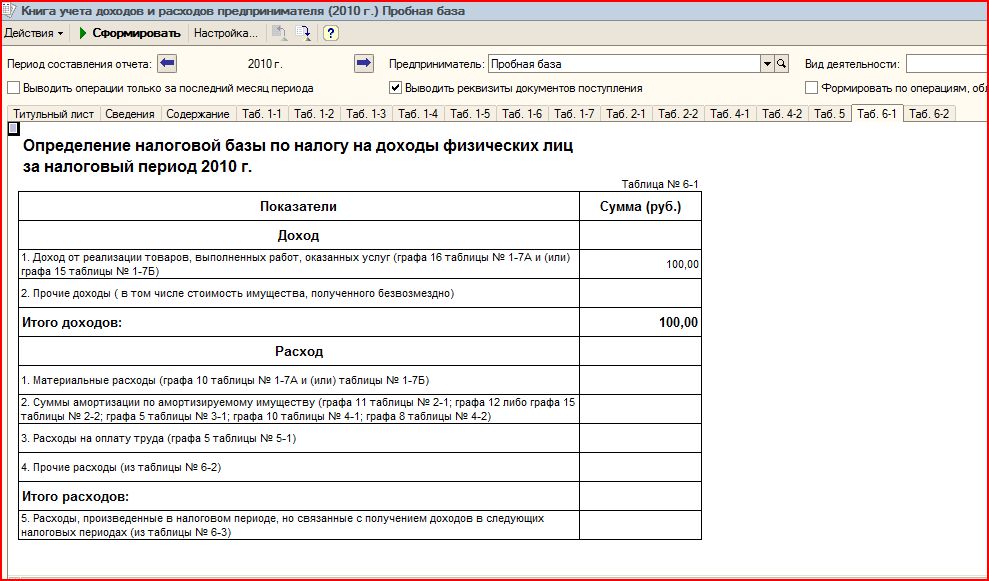This screenshot has width=989, height=581.
Task: Click the previous period left arrow
Action: coord(167,64)
